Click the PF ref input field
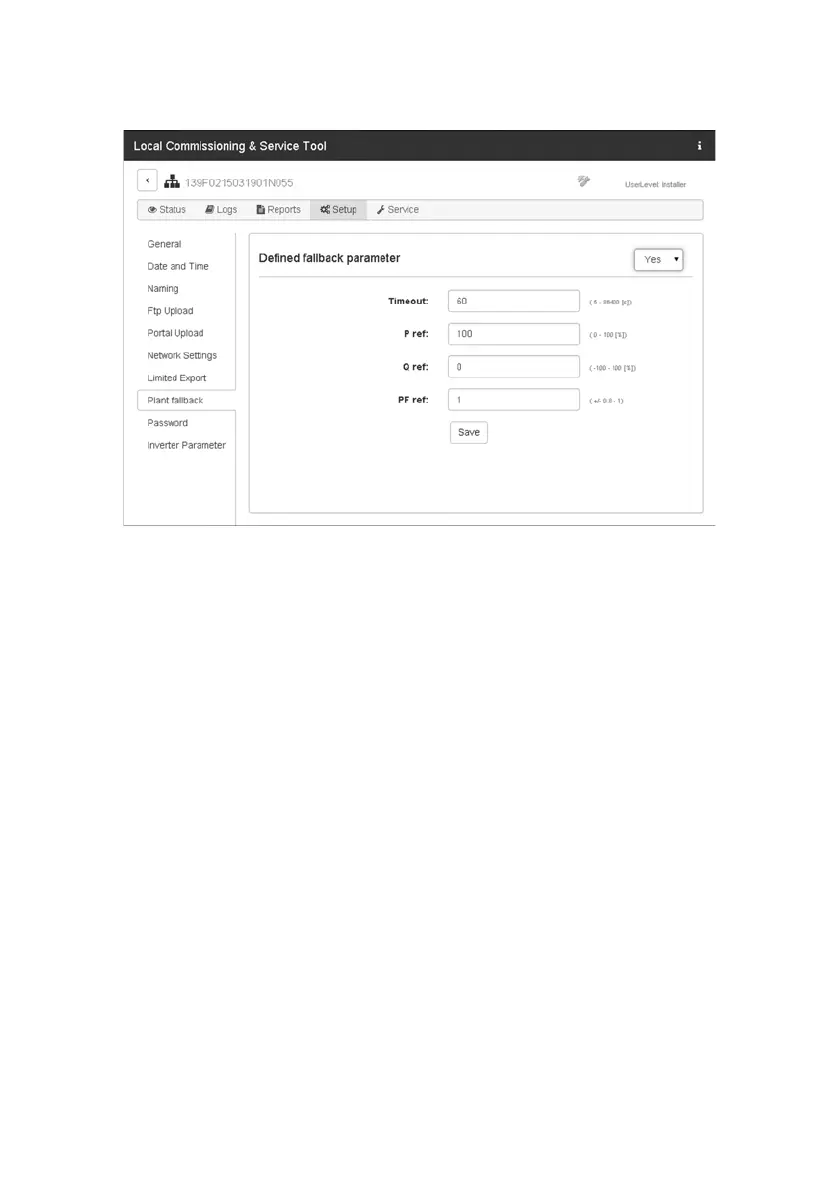840x1190 pixels. (x=514, y=400)
